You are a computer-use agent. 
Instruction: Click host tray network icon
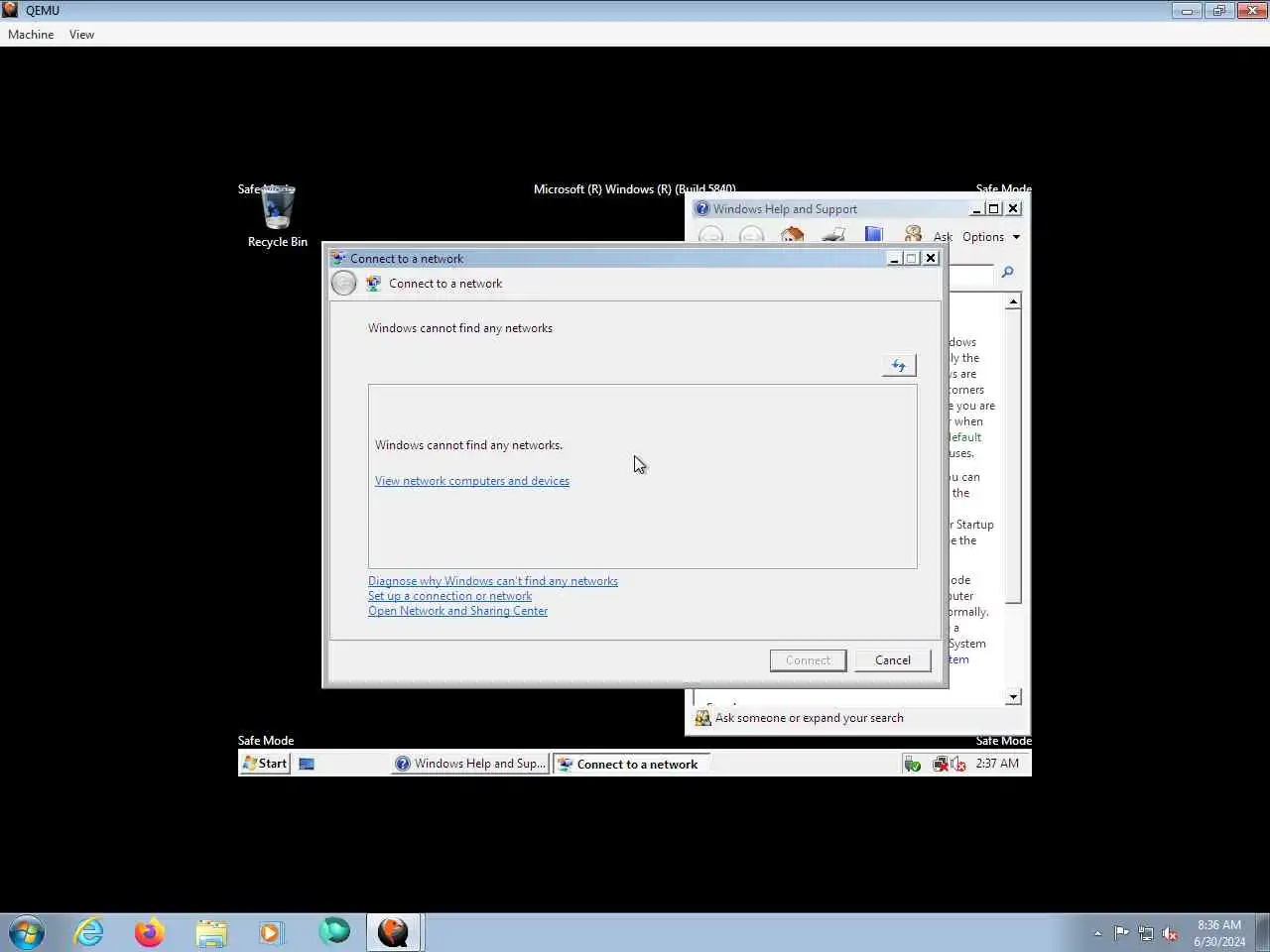1146,933
